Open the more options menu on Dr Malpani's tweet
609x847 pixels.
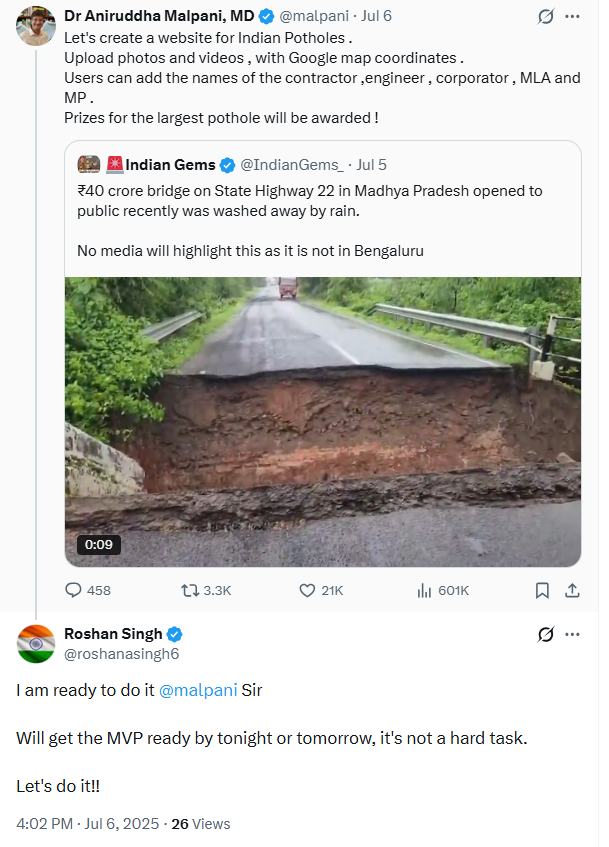574,16
